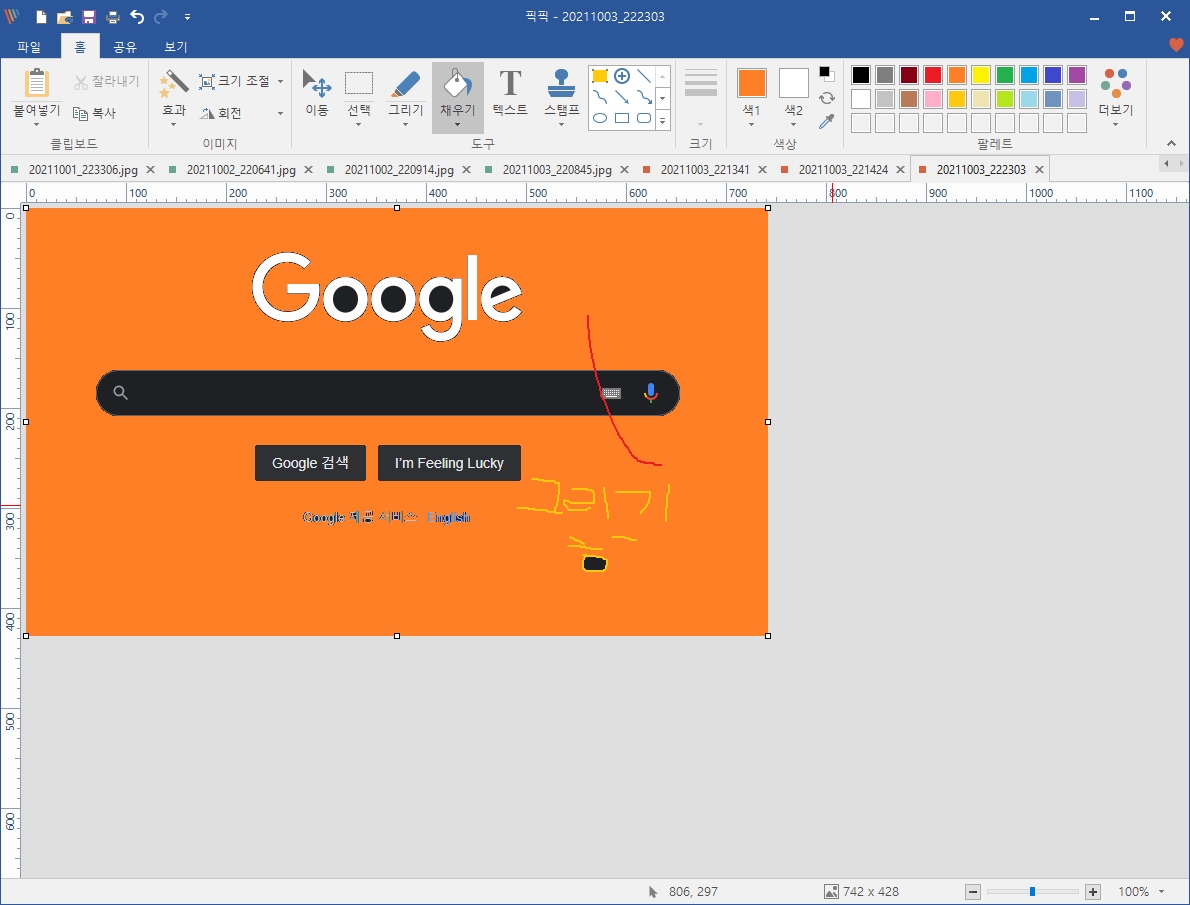Click the undo arrow in quick access toolbar
The width and height of the screenshot is (1190, 905).
coord(138,17)
